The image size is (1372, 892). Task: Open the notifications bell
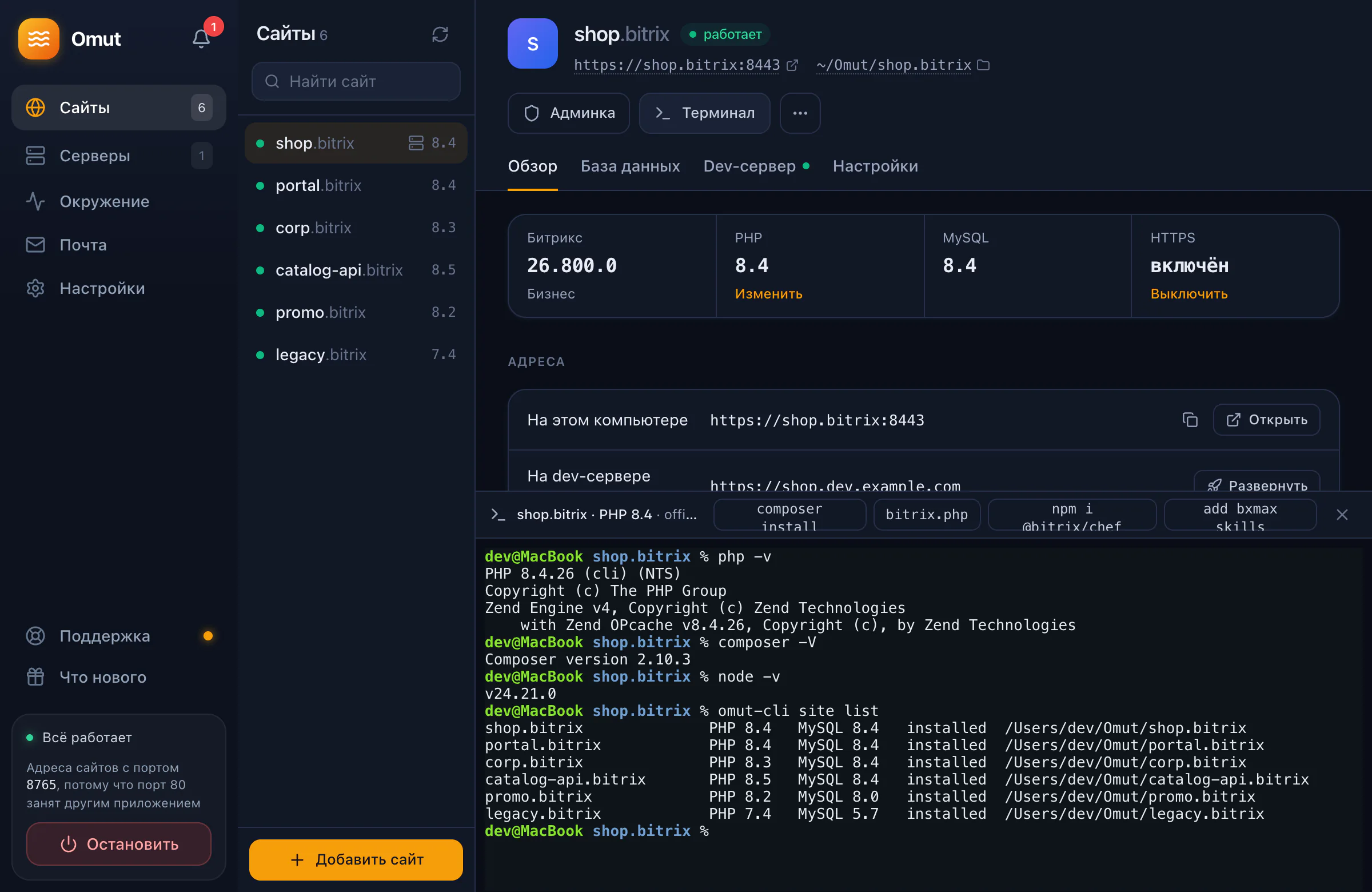pos(201,39)
